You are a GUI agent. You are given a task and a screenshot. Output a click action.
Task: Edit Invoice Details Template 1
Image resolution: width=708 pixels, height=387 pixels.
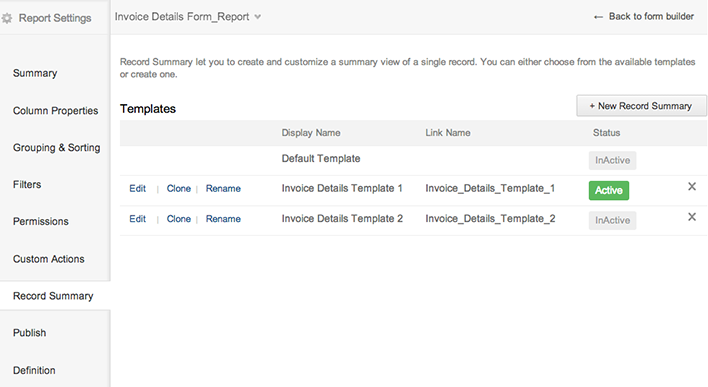tap(138, 188)
